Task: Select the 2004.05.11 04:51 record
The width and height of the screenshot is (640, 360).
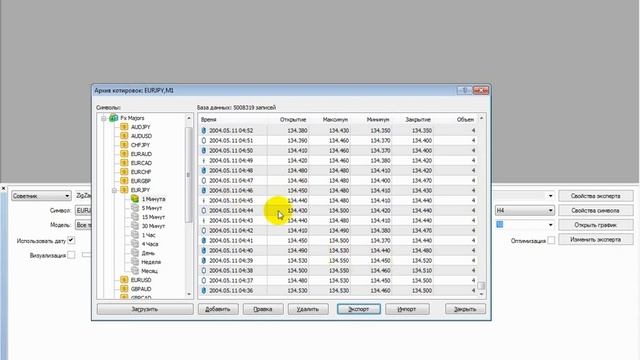Action: pyautogui.click(x=338, y=140)
